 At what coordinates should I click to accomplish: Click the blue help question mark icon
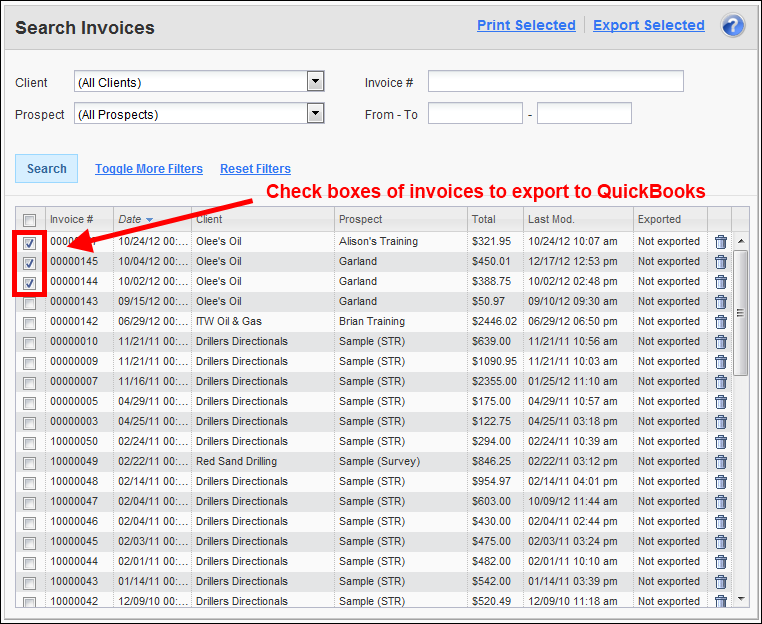[x=733, y=26]
